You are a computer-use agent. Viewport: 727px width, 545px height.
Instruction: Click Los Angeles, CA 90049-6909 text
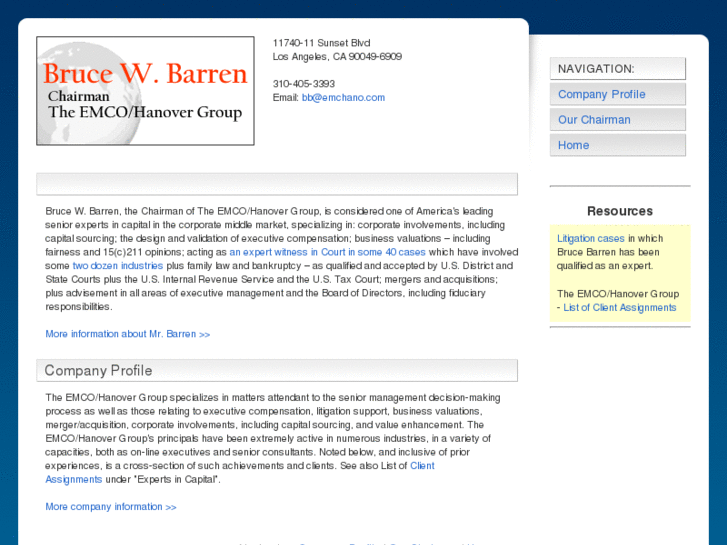337,57
